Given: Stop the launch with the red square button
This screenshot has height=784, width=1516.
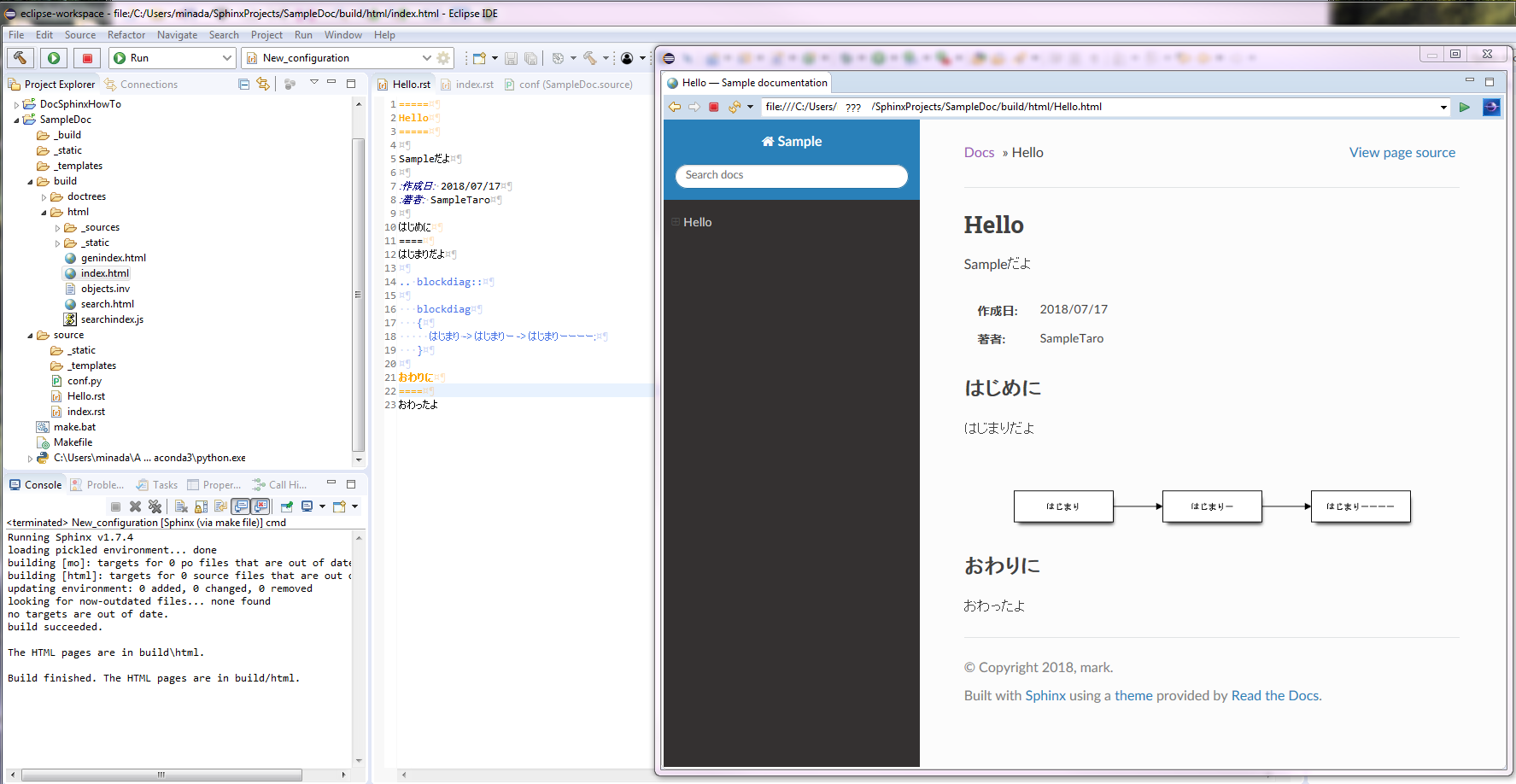Looking at the screenshot, I should click(87, 57).
